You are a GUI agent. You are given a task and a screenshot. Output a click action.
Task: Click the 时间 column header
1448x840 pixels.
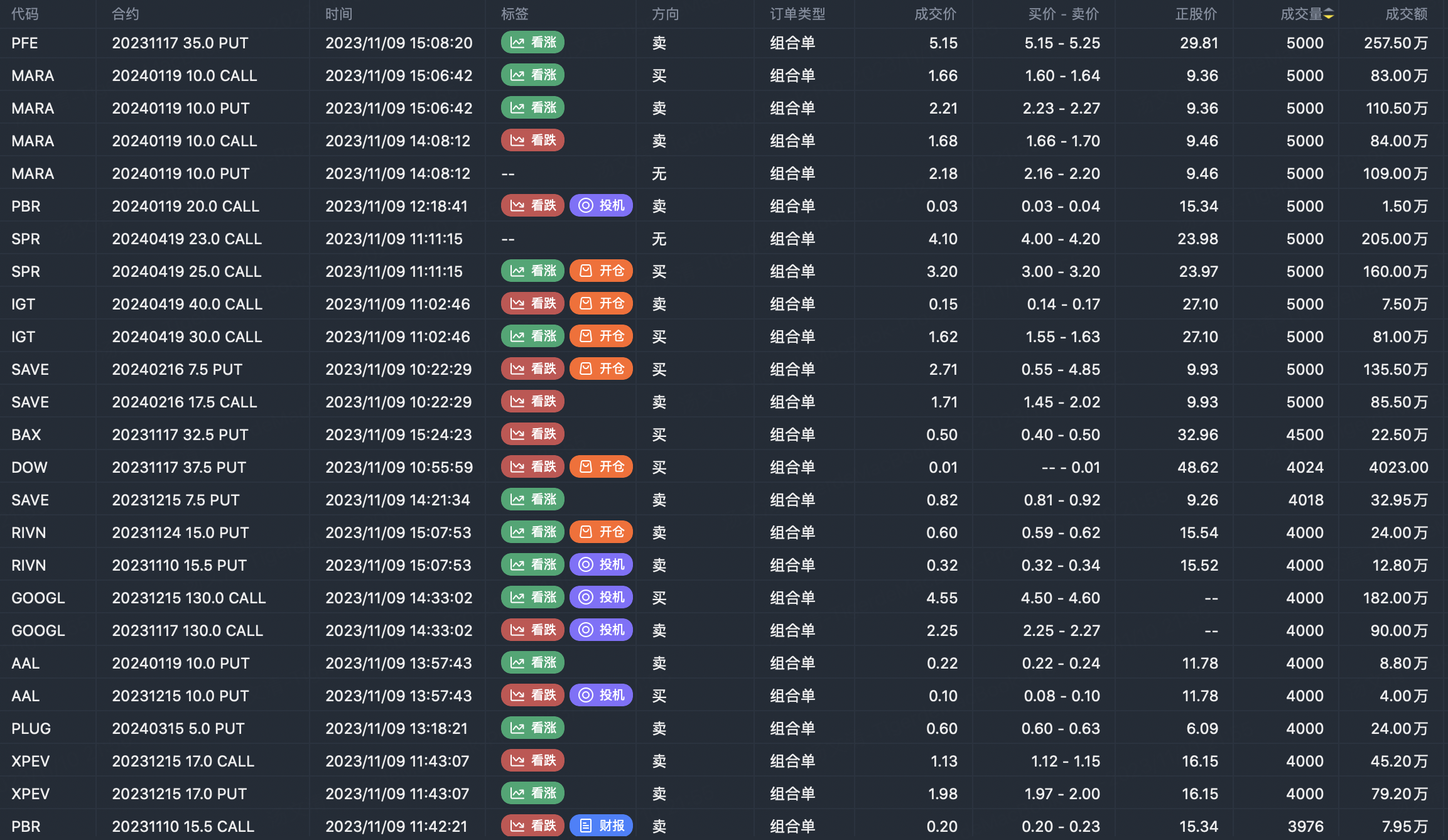coord(339,14)
